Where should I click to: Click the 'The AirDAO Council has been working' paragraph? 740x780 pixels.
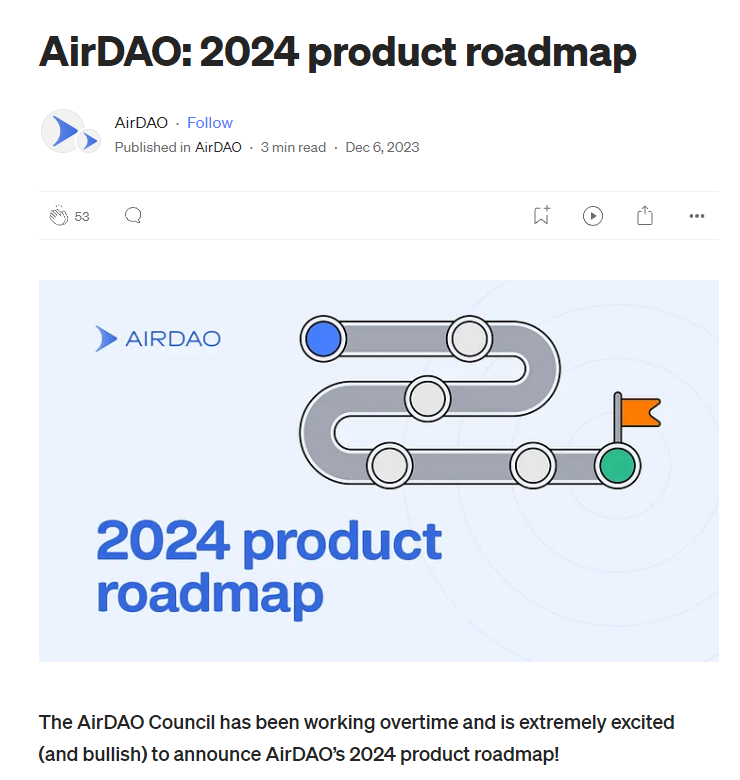click(x=357, y=738)
